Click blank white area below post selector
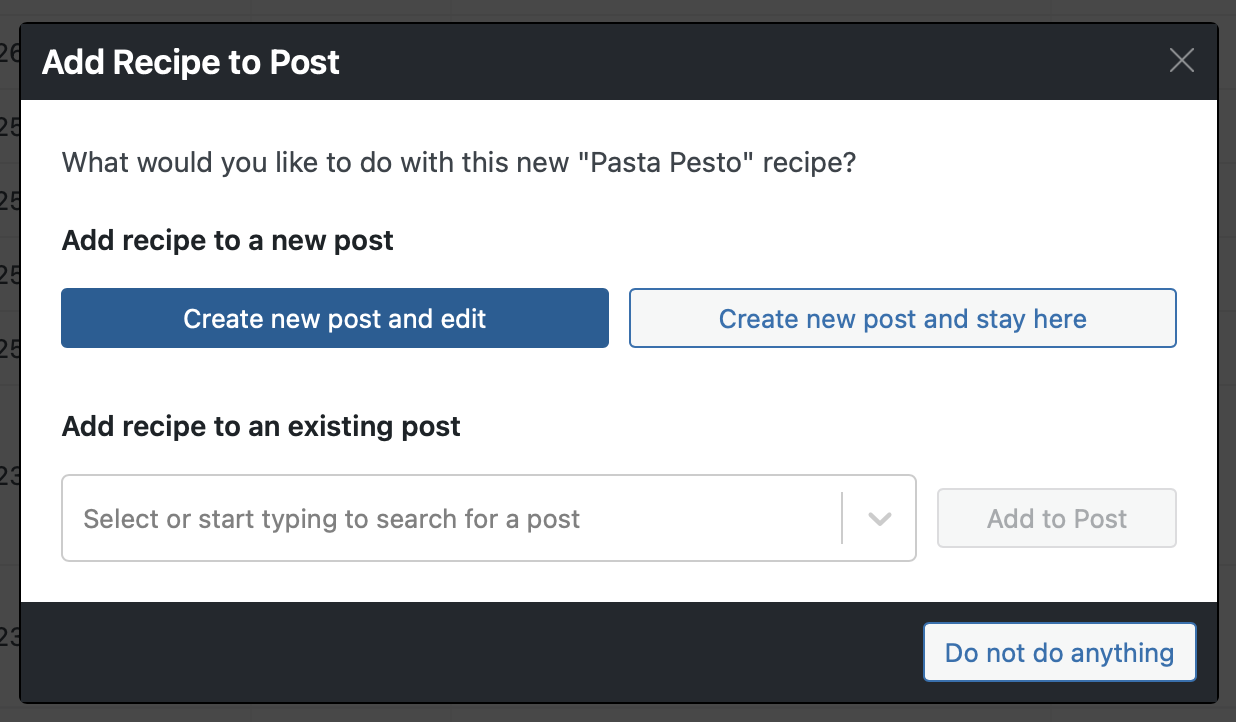 pos(500,583)
